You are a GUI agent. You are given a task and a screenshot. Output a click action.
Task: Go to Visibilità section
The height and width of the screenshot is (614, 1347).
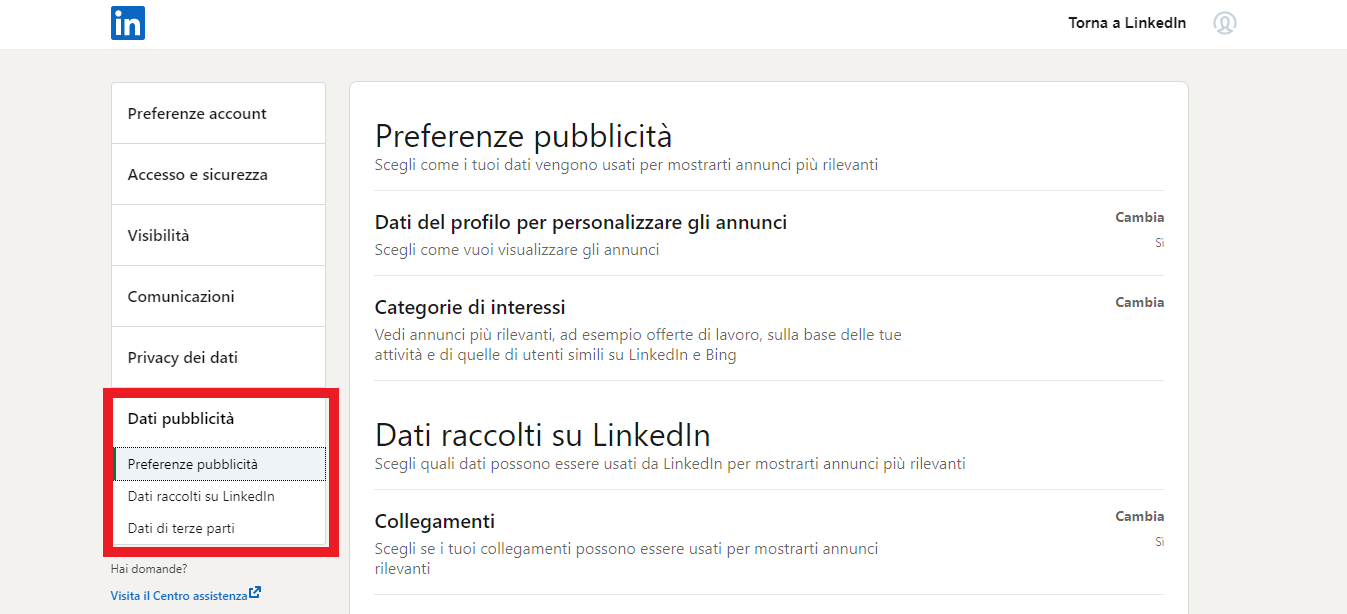(160, 234)
